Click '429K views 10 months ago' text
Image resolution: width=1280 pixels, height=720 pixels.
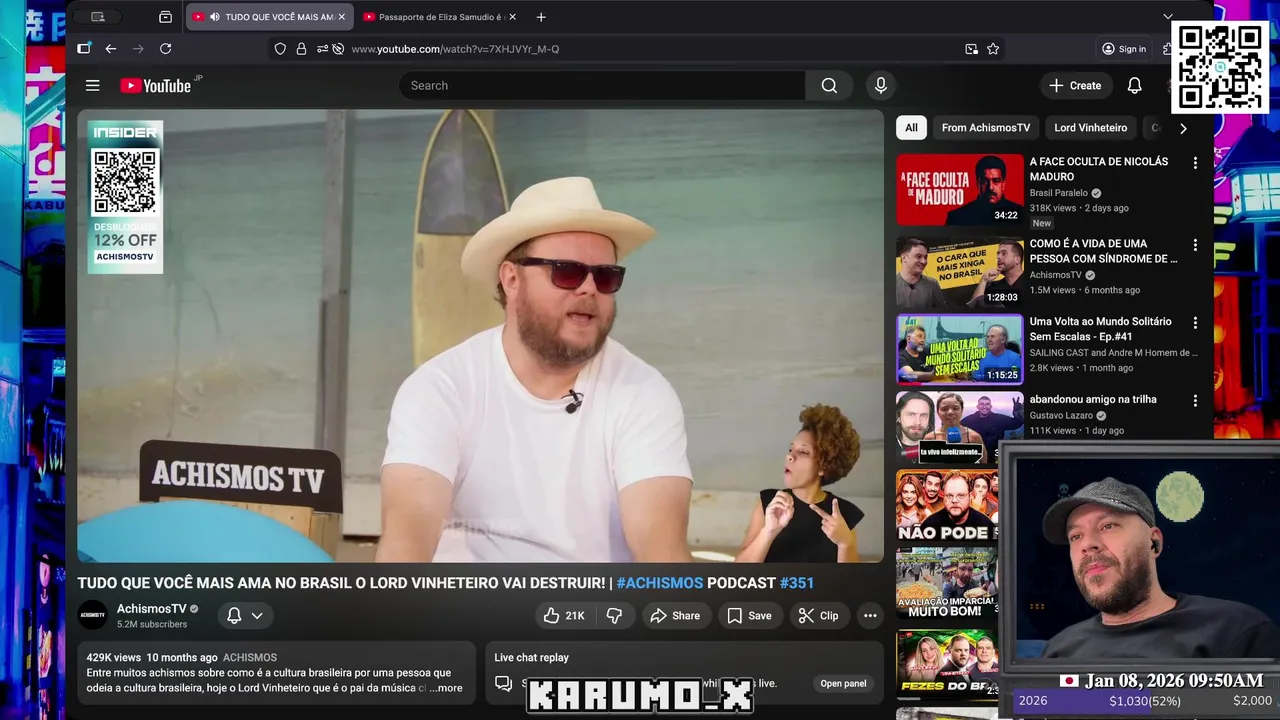pos(152,658)
